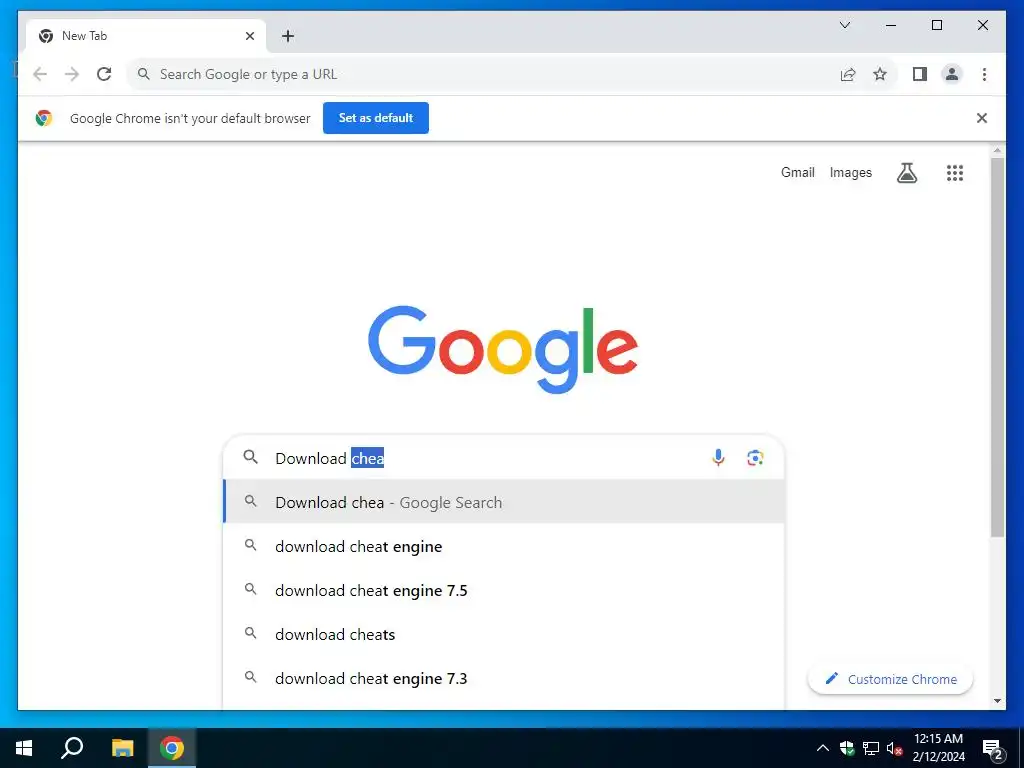Open Chrome's three-dot menu
The image size is (1024, 768).
point(984,74)
